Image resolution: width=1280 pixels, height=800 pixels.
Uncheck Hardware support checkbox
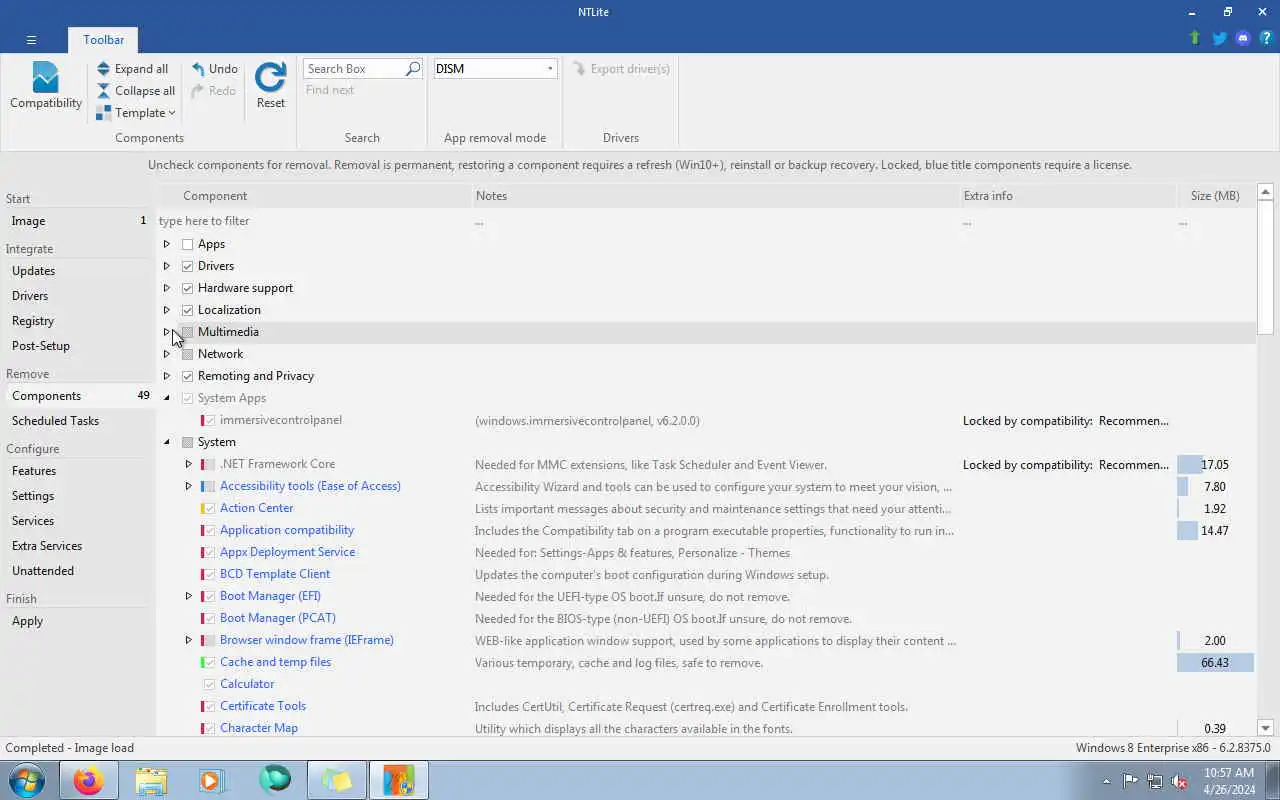(187, 288)
